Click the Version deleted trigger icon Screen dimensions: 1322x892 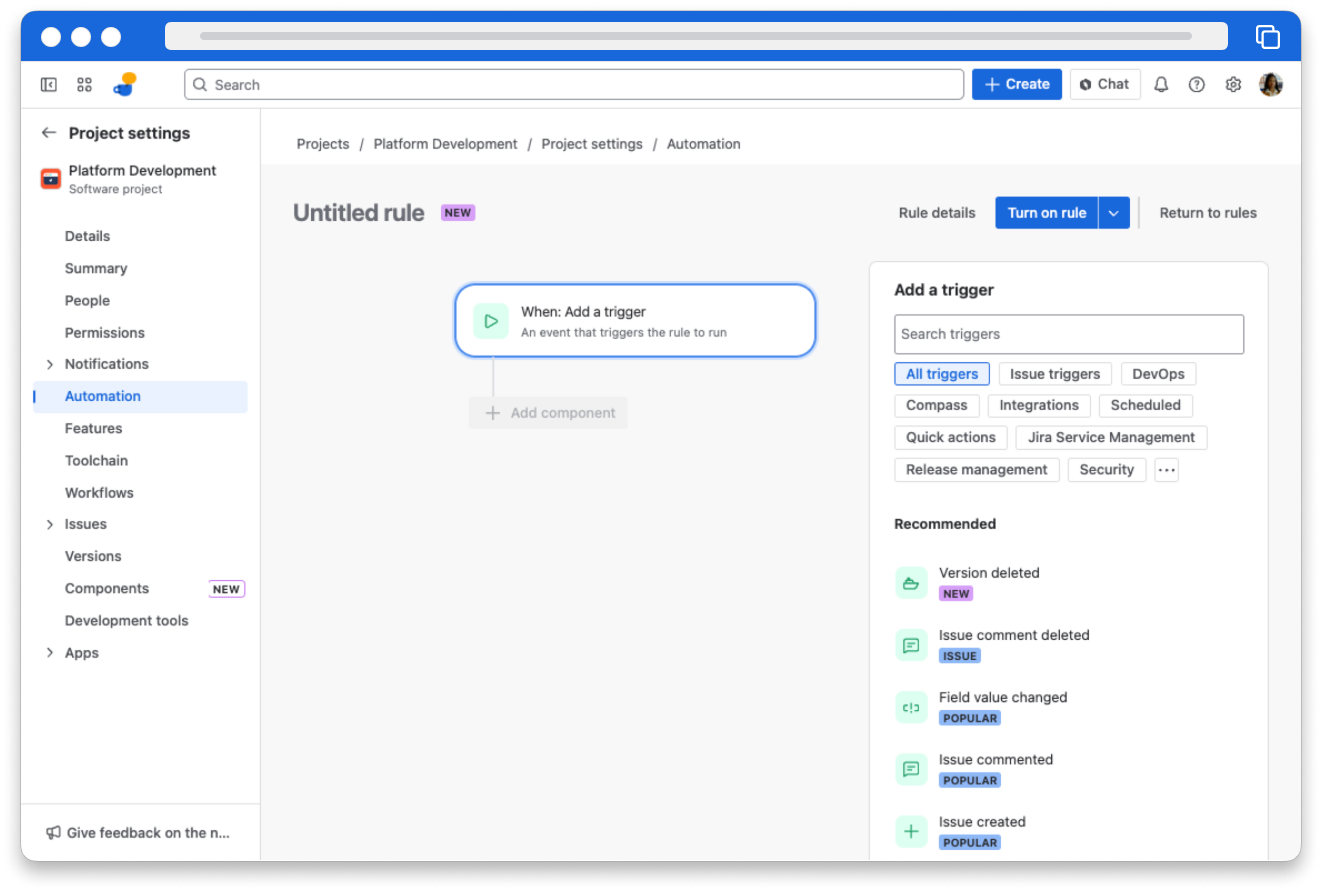tap(911, 583)
